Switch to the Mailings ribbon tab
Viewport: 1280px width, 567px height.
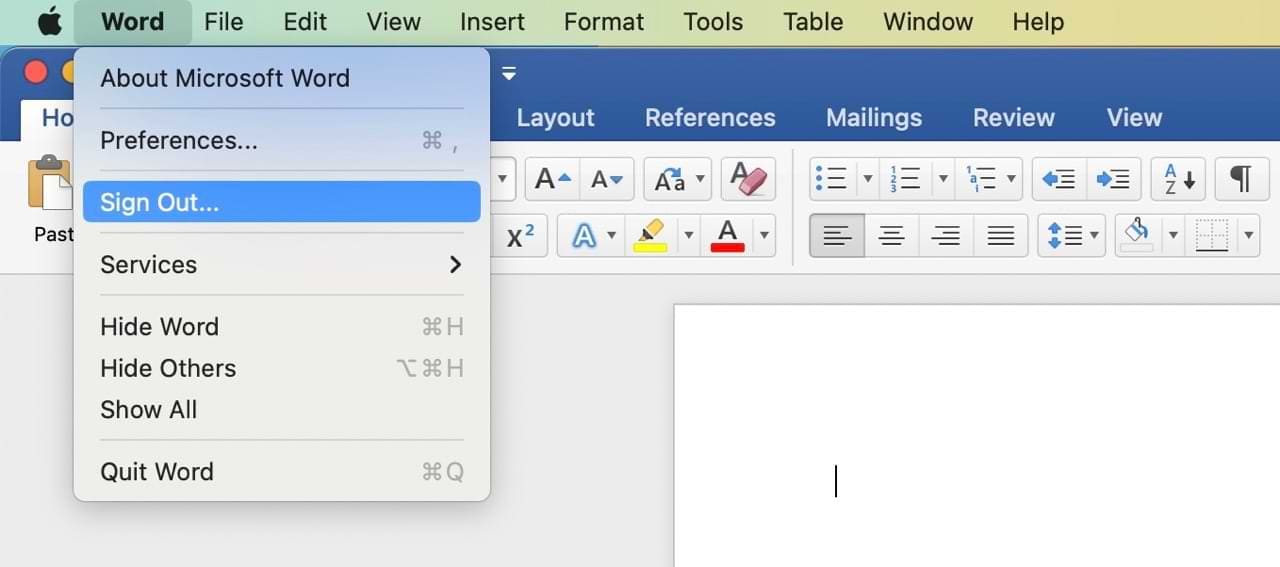(x=874, y=118)
